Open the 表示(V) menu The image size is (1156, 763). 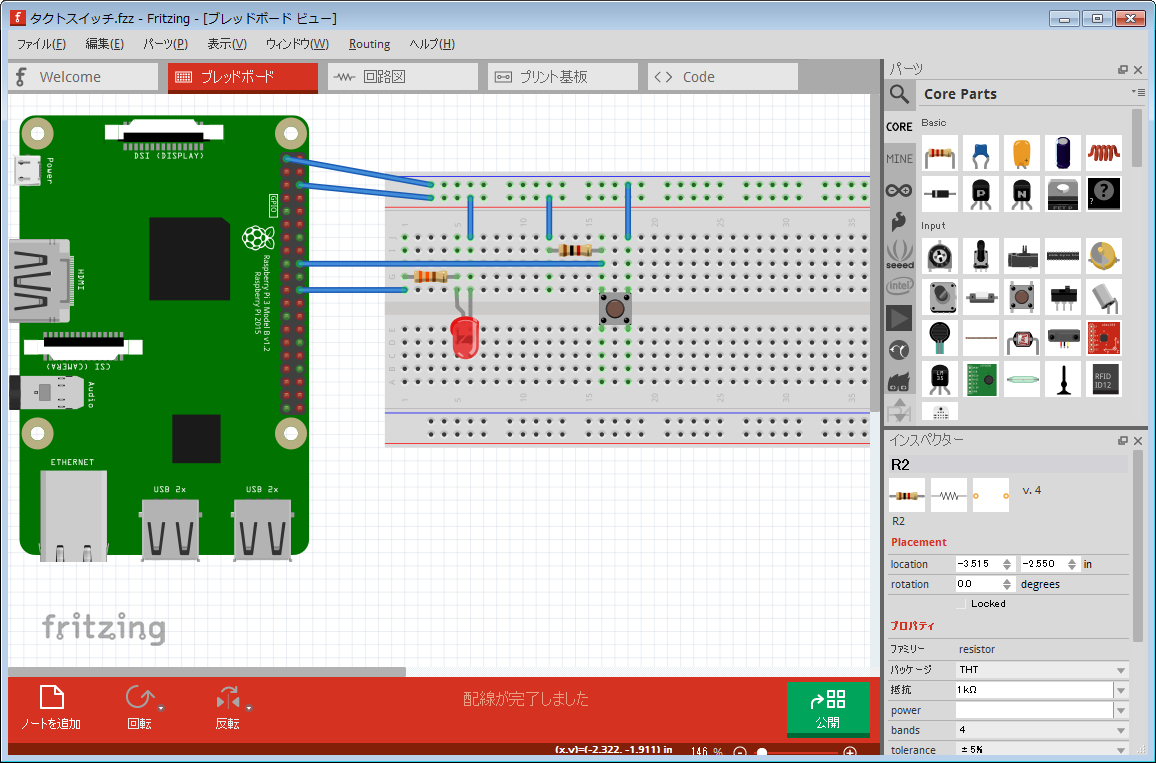(227, 44)
